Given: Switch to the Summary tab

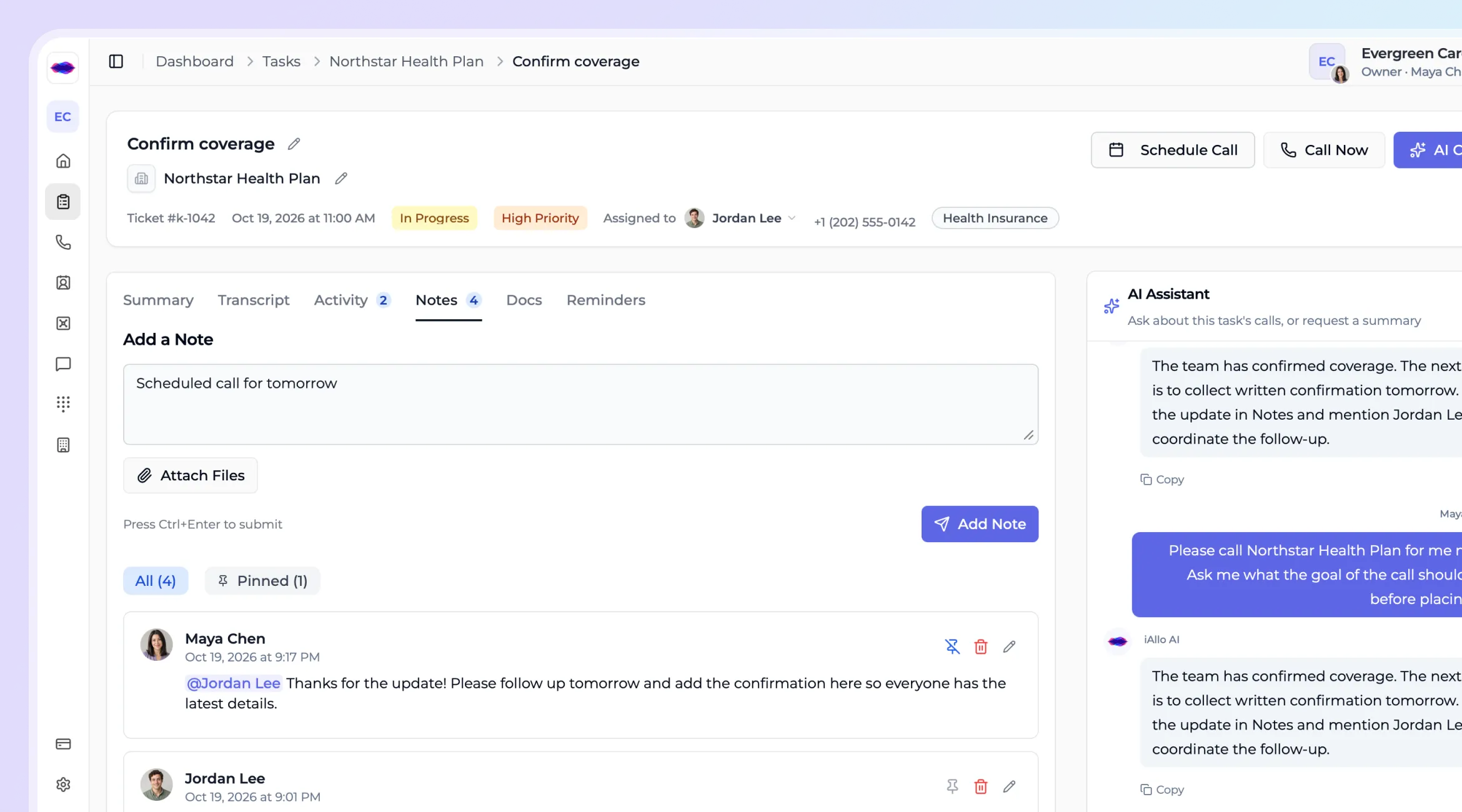Looking at the screenshot, I should pyautogui.click(x=158, y=300).
